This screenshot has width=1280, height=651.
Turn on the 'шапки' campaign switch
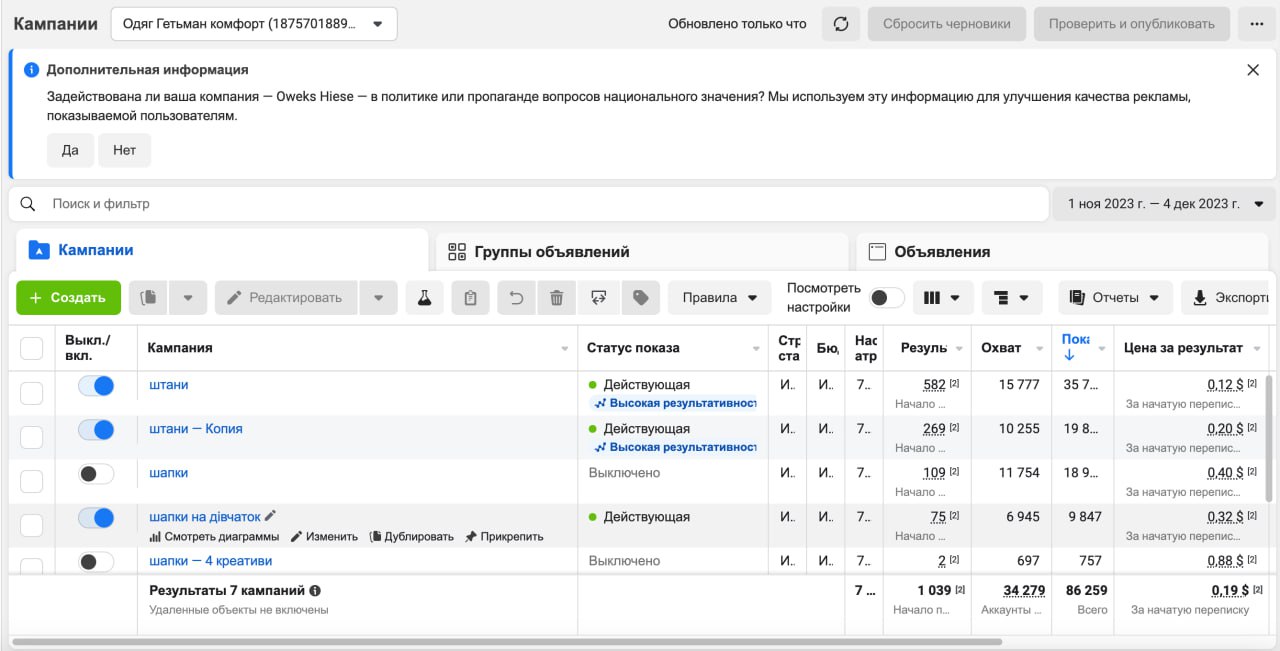(x=96, y=473)
